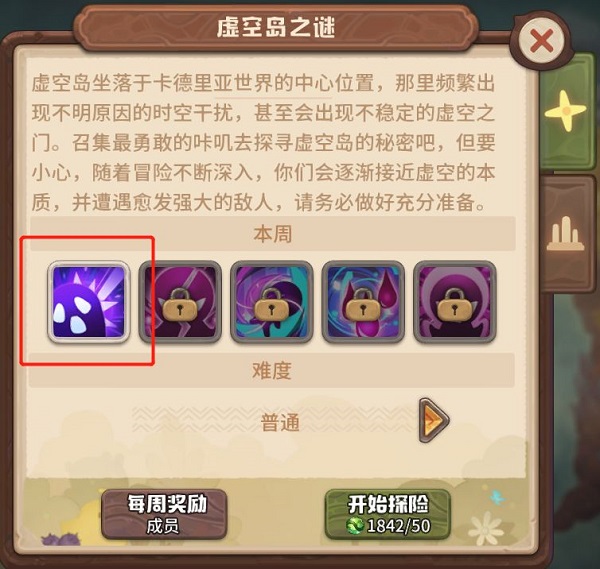Click the 成员 label under weekly rewards

pyautogui.click(x=163, y=527)
